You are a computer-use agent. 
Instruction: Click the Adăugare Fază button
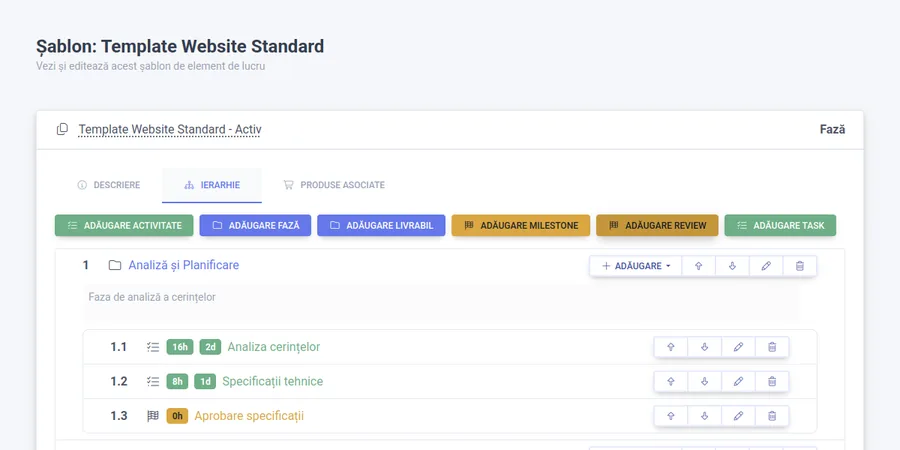click(x=255, y=226)
